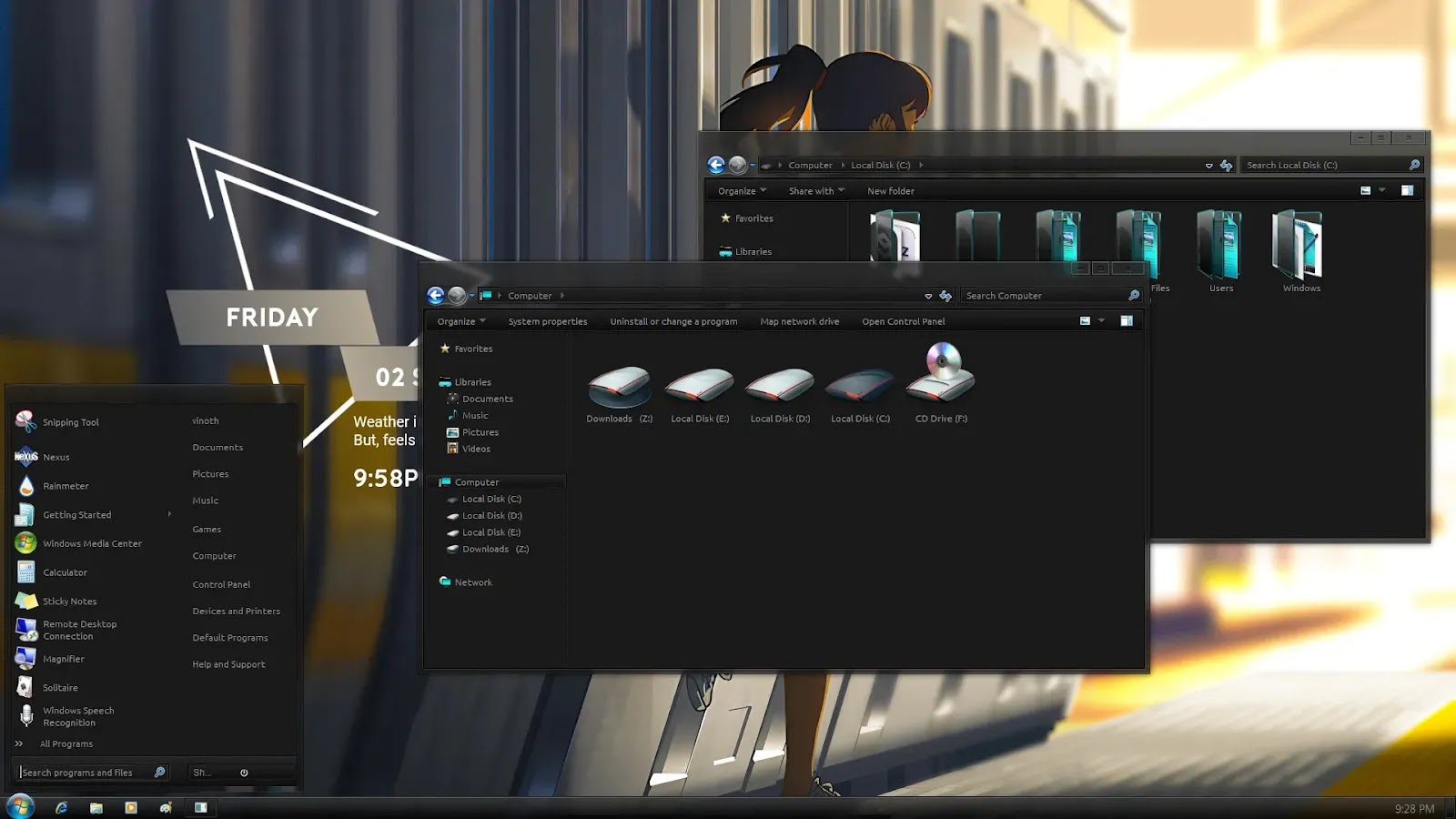Select Local Disk (E:) drive icon
This screenshot has width=1456, height=819.
(x=700, y=393)
